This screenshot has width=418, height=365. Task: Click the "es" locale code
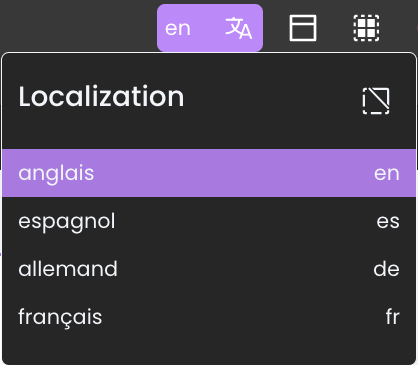[x=388, y=221]
